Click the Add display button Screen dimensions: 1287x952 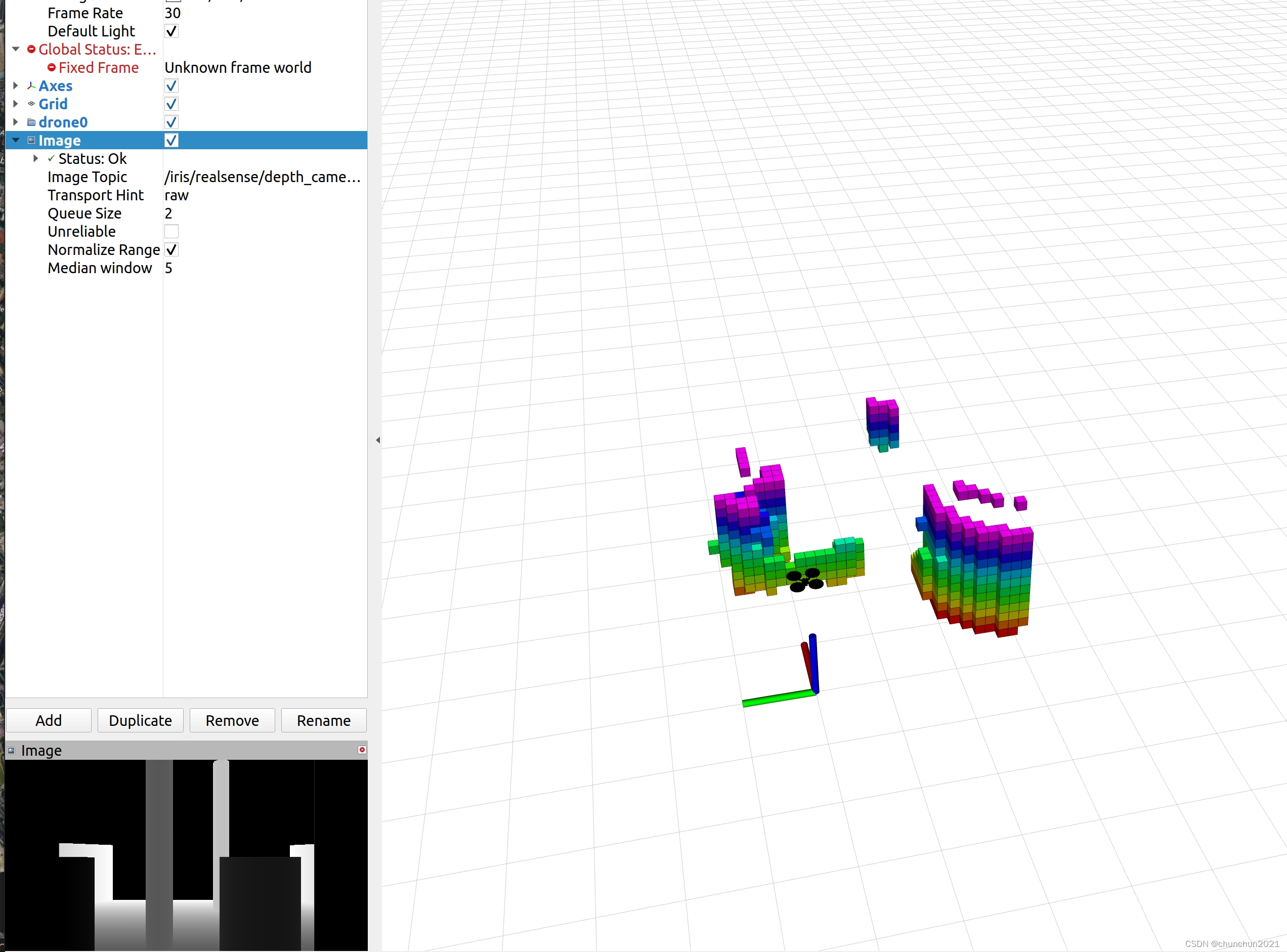point(49,720)
